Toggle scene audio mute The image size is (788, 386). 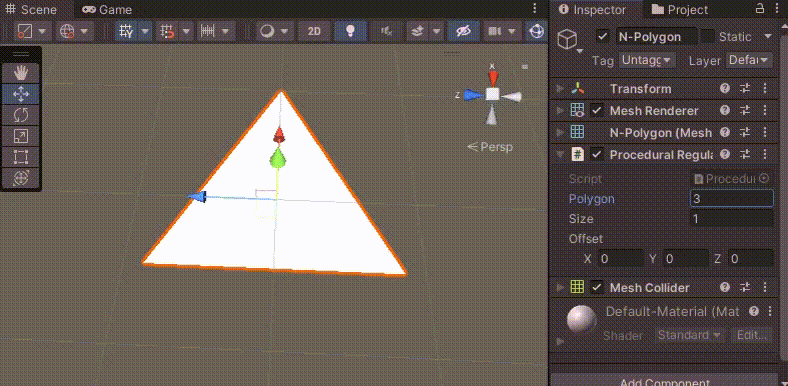tap(386, 32)
